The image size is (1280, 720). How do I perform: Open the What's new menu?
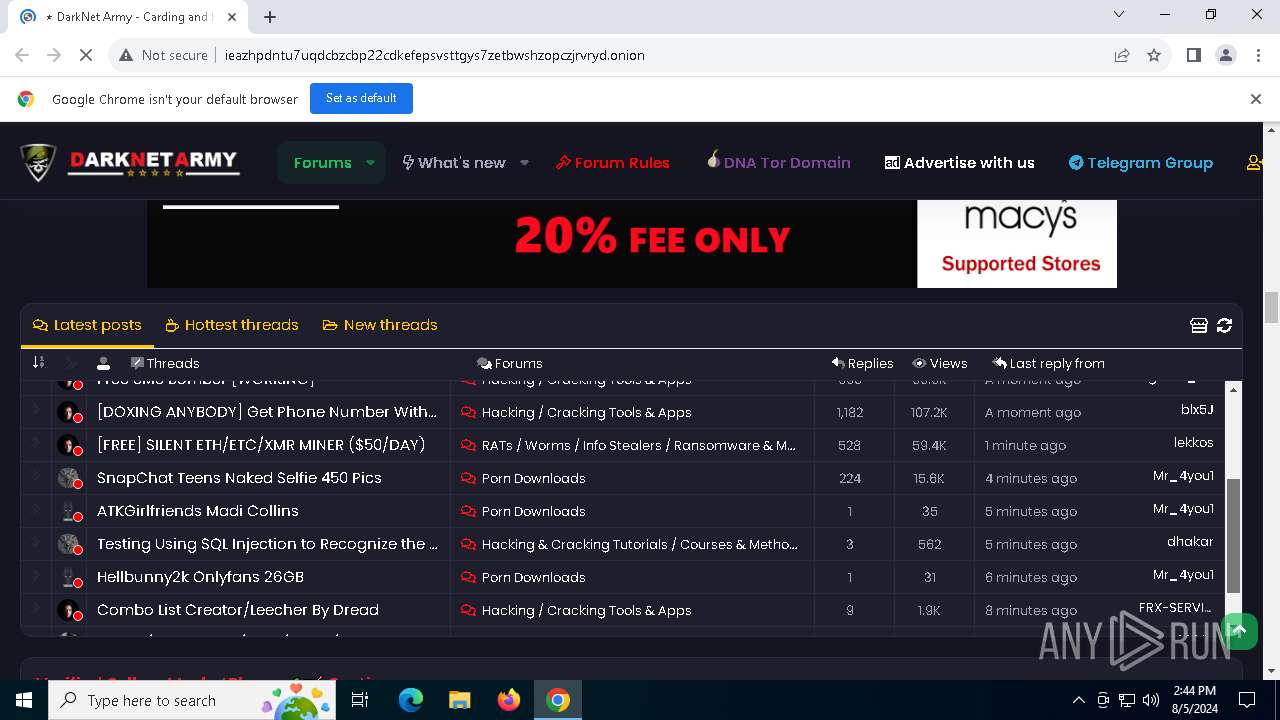point(454,162)
